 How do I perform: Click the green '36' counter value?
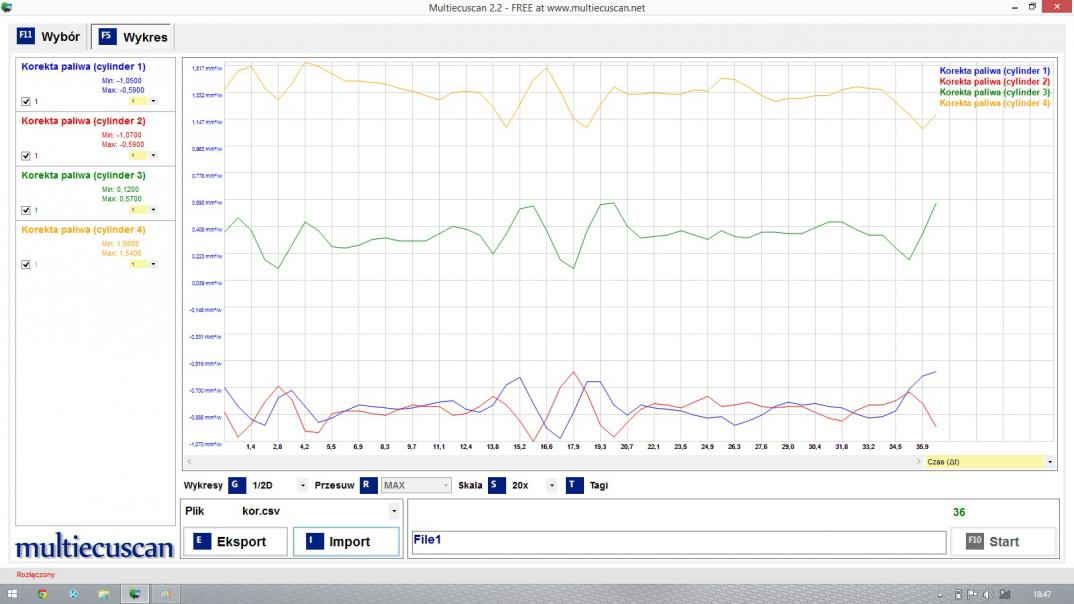click(959, 512)
